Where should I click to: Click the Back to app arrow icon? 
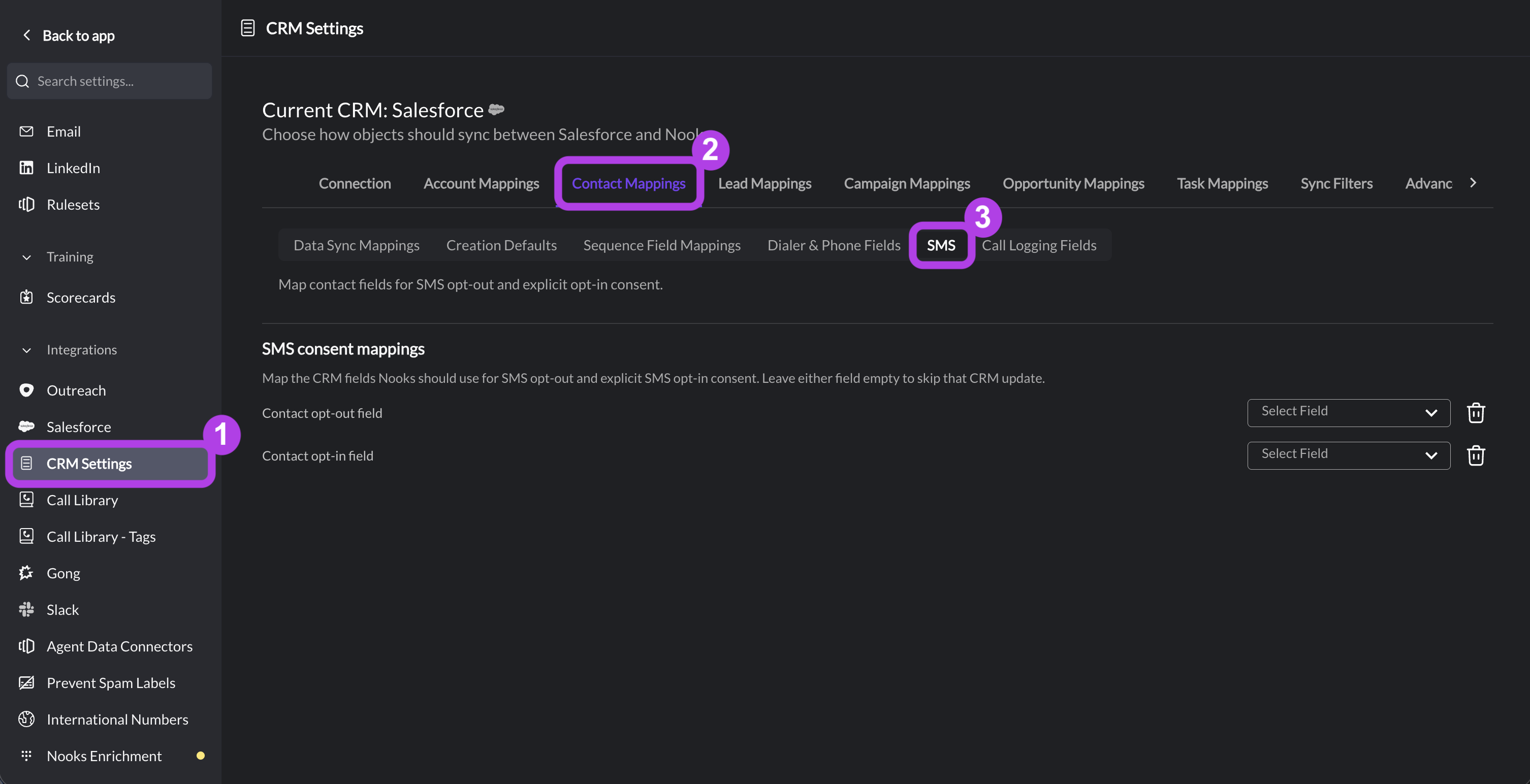pyautogui.click(x=27, y=35)
